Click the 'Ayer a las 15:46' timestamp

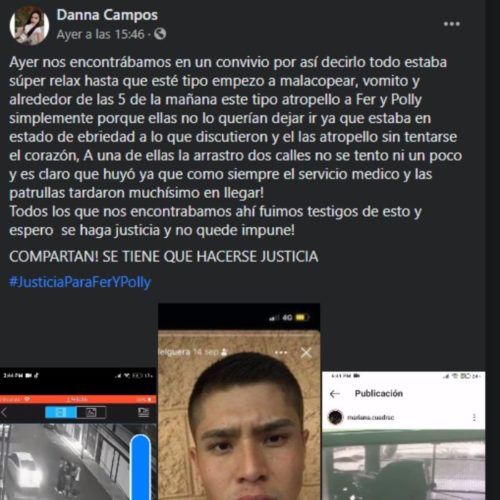[x=101, y=34]
